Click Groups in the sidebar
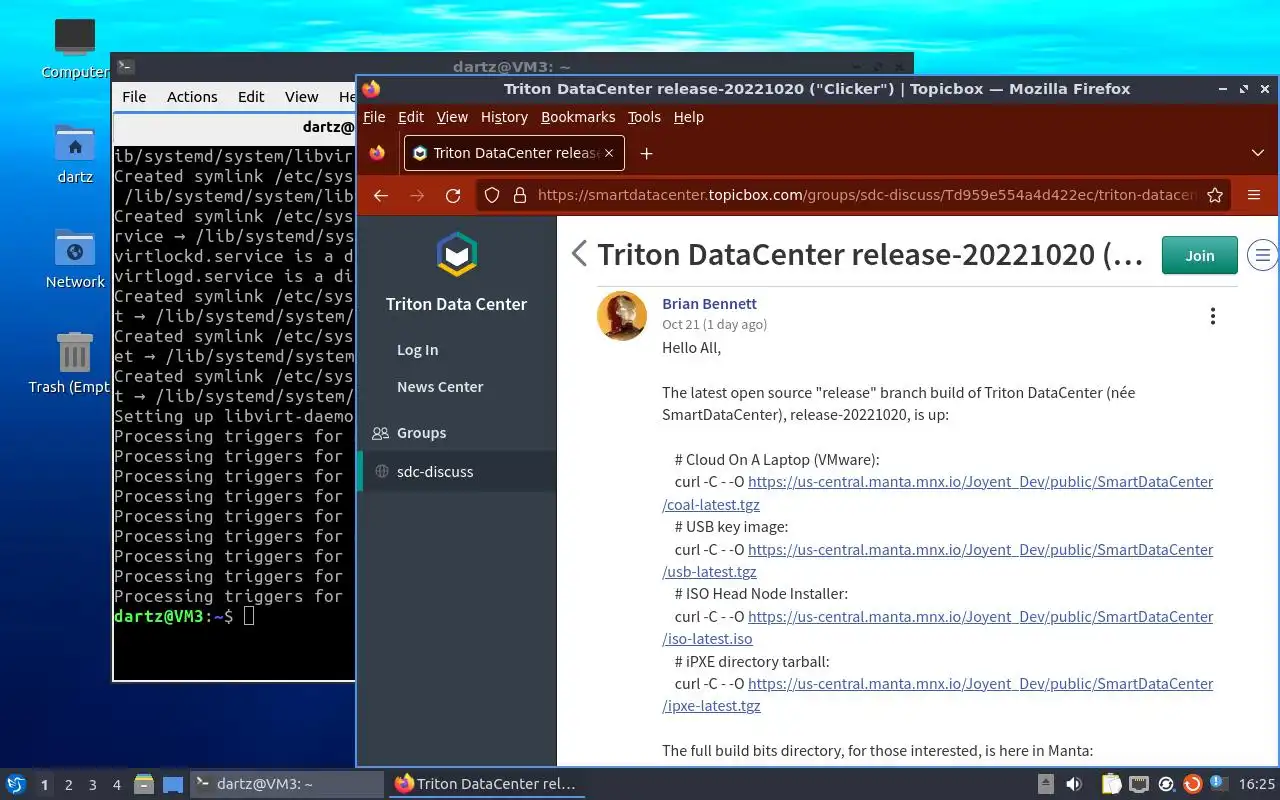Screen dimensions: 1280x800 pyautogui.click(x=421, y=433)
